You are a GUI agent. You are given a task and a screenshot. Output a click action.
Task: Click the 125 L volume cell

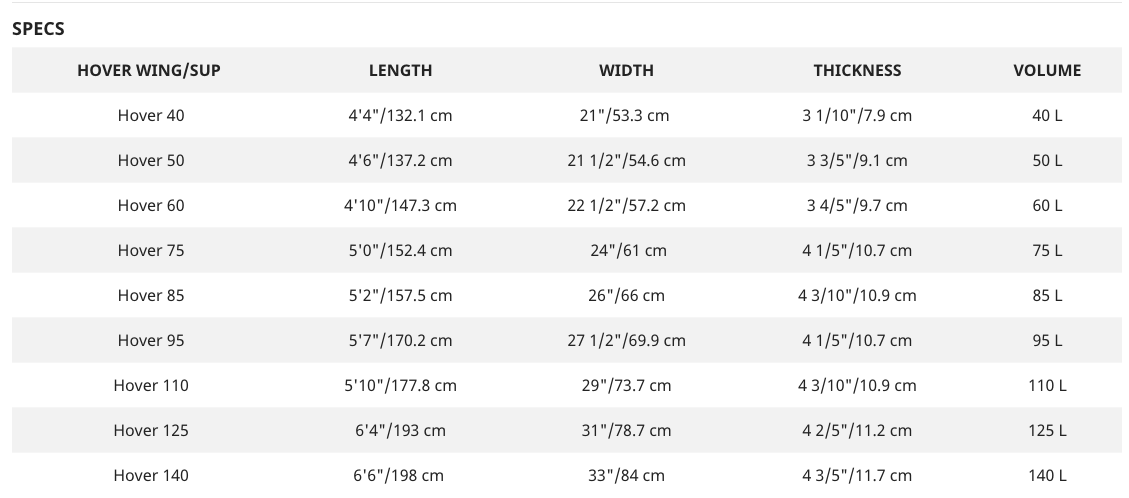[1047, 430]
